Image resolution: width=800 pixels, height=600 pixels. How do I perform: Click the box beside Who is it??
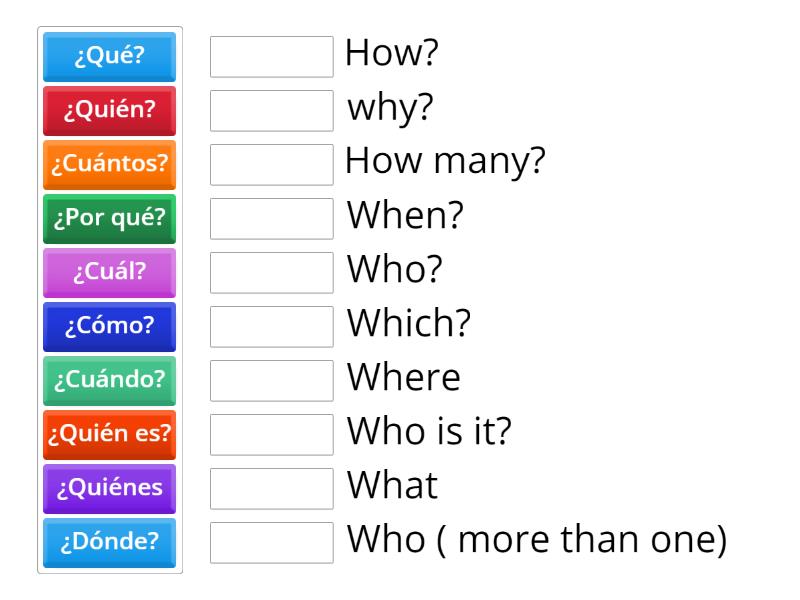[x=271, y=435]
